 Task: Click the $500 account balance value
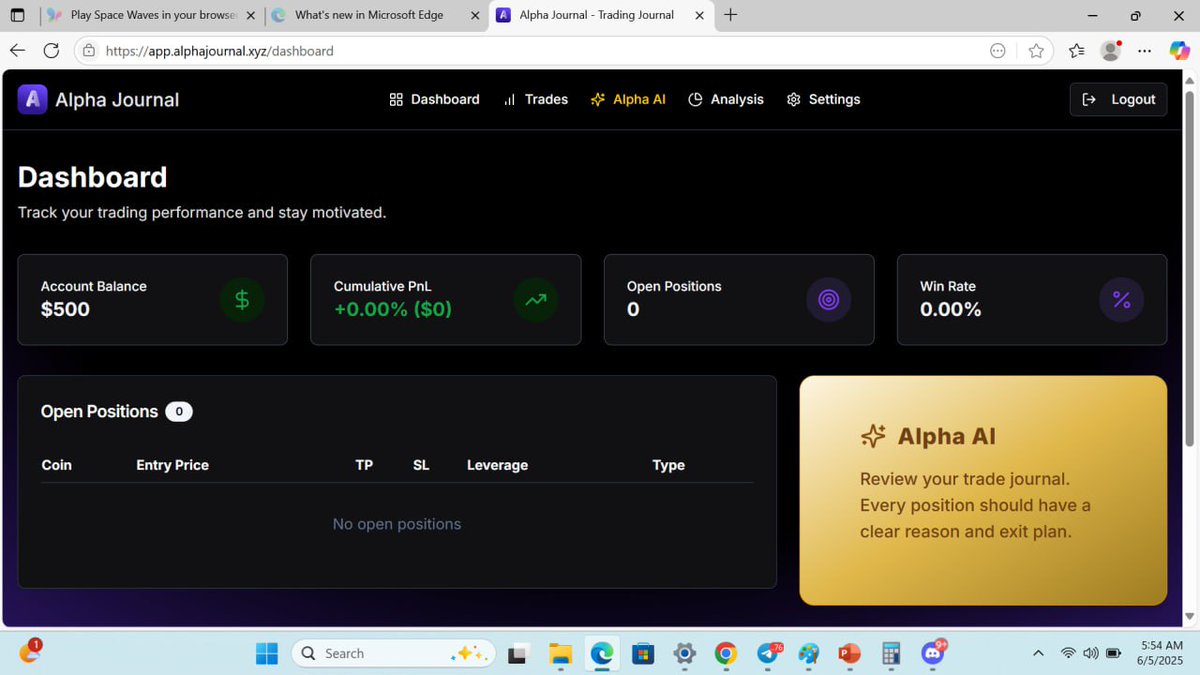click(x=65, y=310)
